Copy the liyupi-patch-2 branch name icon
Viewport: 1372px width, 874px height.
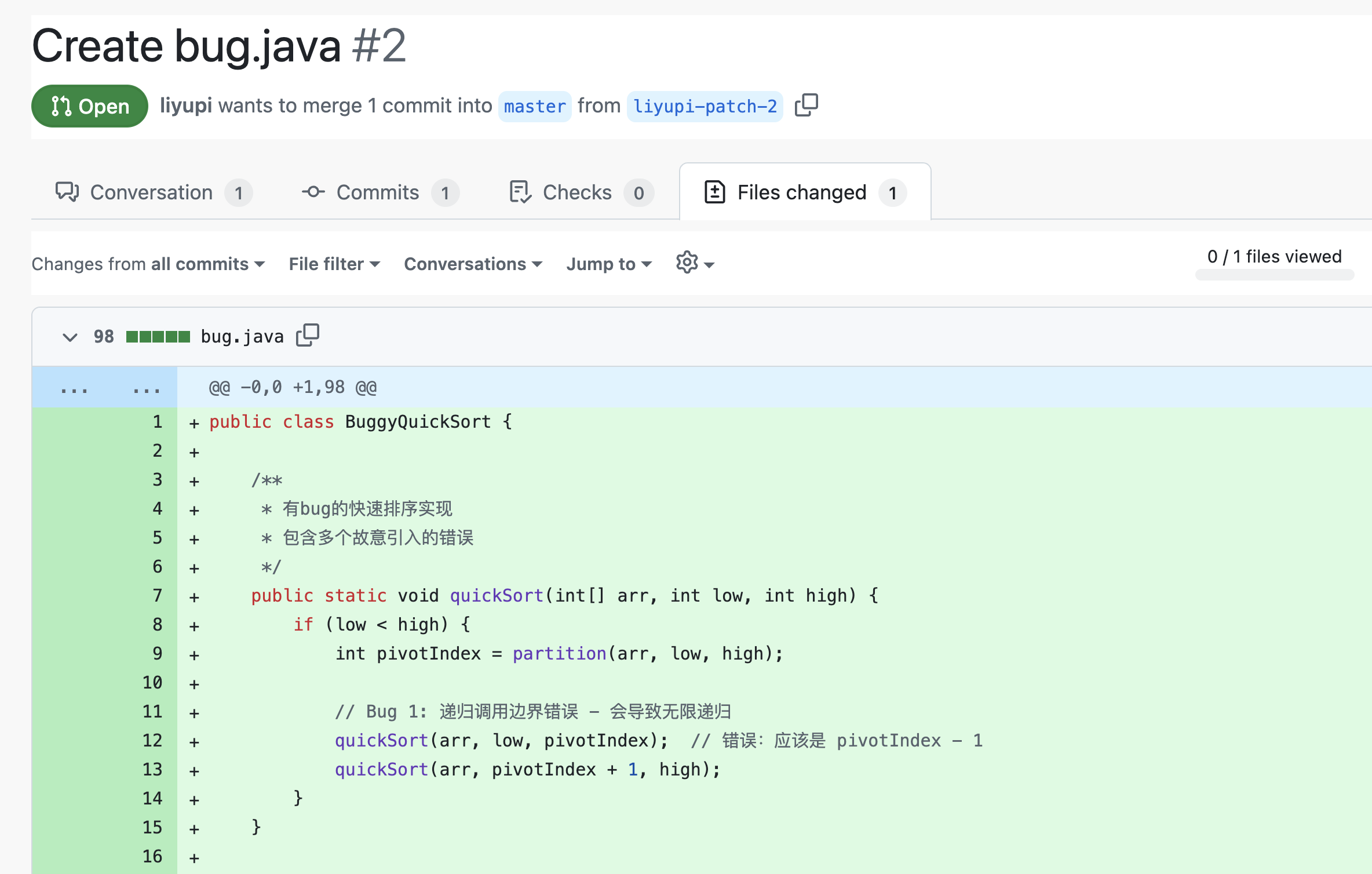pos(806,105)
